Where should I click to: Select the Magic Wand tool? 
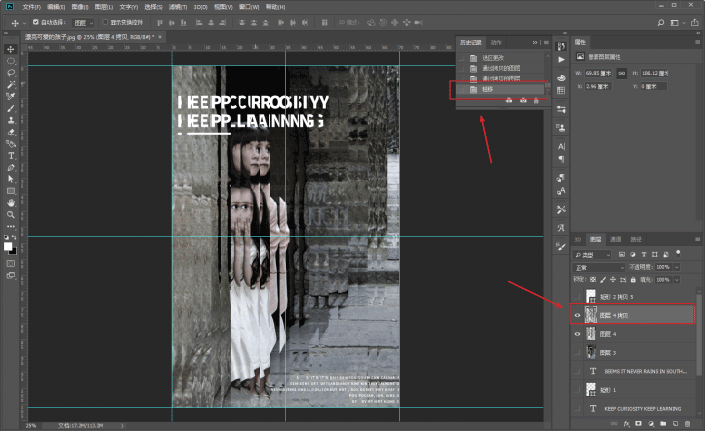[x=11, y=84]
